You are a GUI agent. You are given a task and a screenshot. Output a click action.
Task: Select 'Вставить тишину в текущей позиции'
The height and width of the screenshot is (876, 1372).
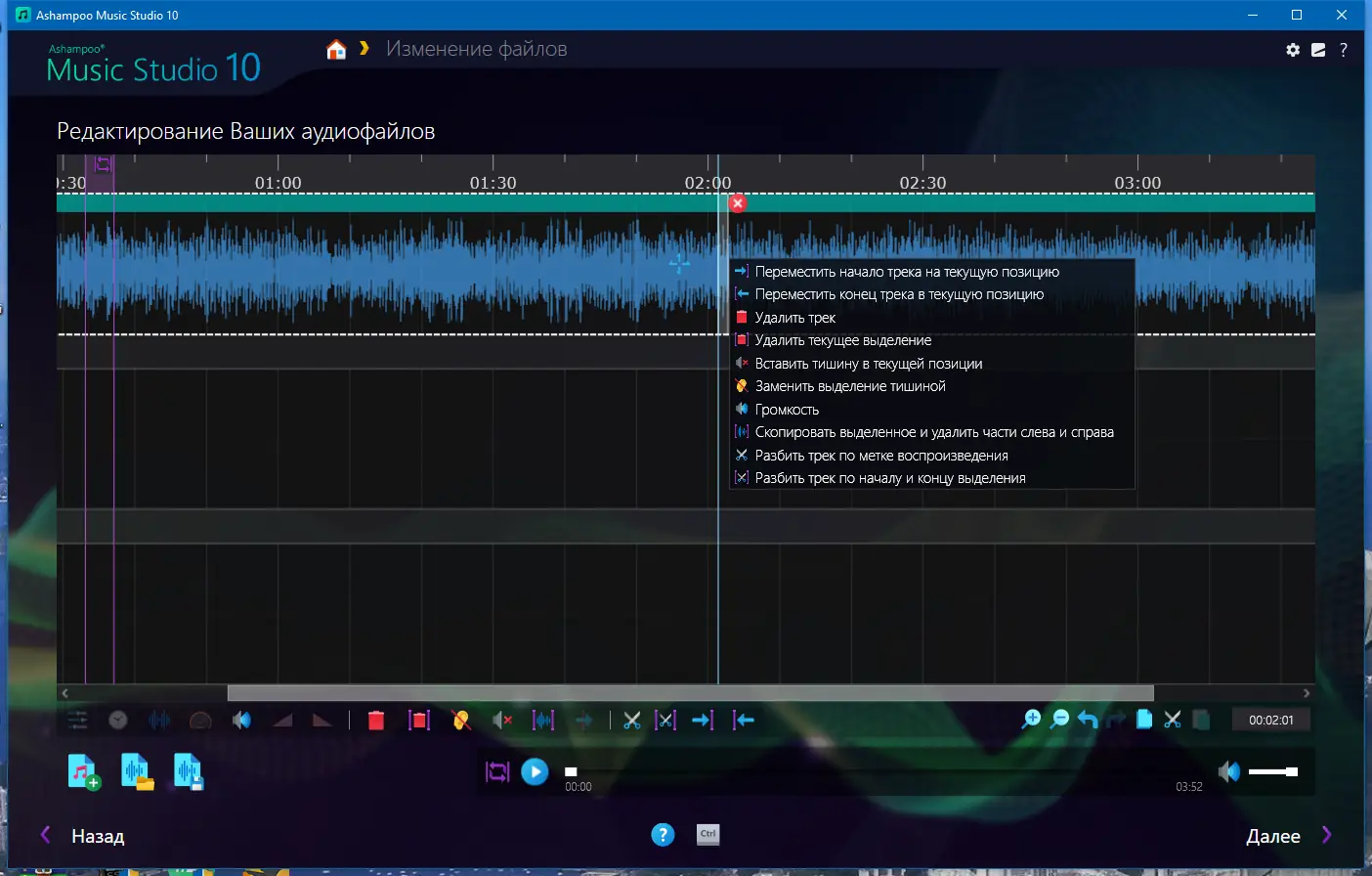point(868,364)
